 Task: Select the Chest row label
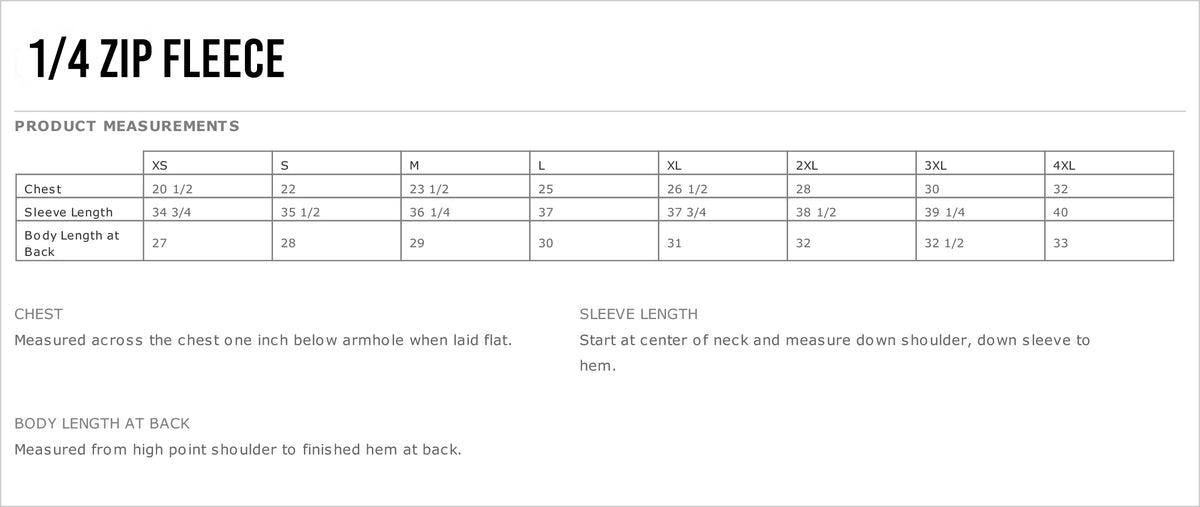pyautogui.click(x=43, y=188)
